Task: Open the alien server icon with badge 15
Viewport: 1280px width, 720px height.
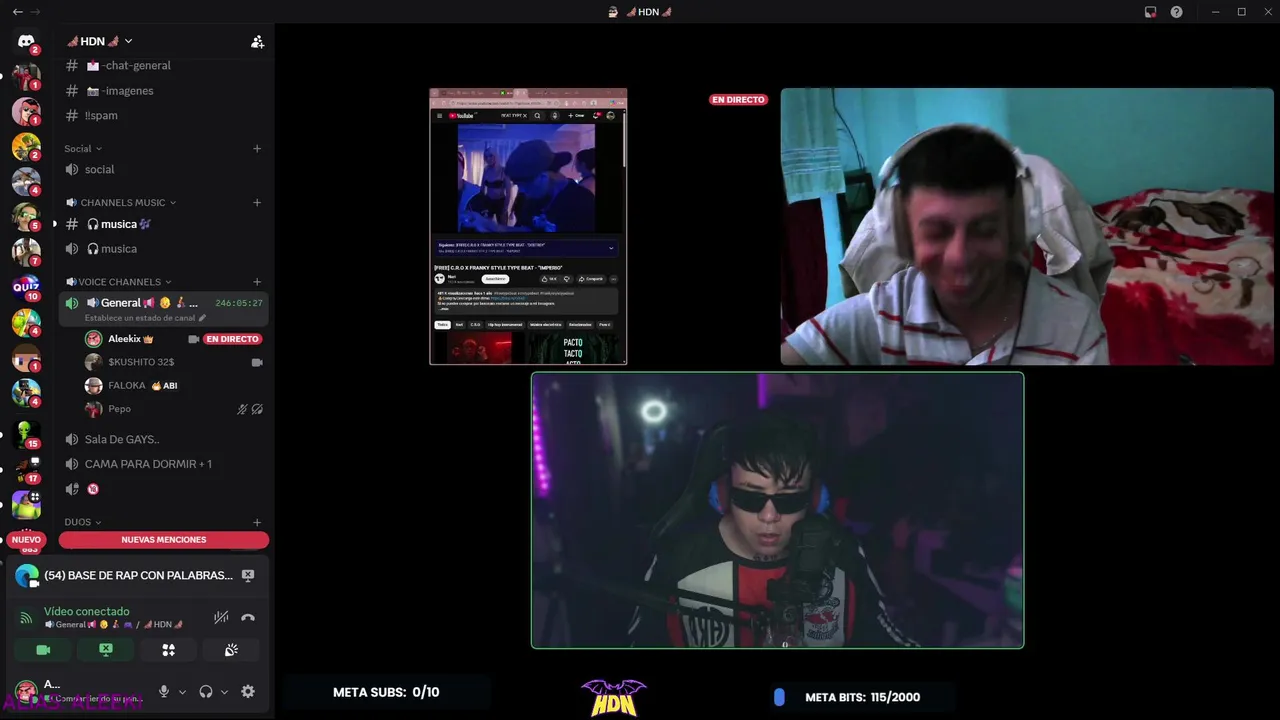Action: pyautogui.click(x=26, y=433)
